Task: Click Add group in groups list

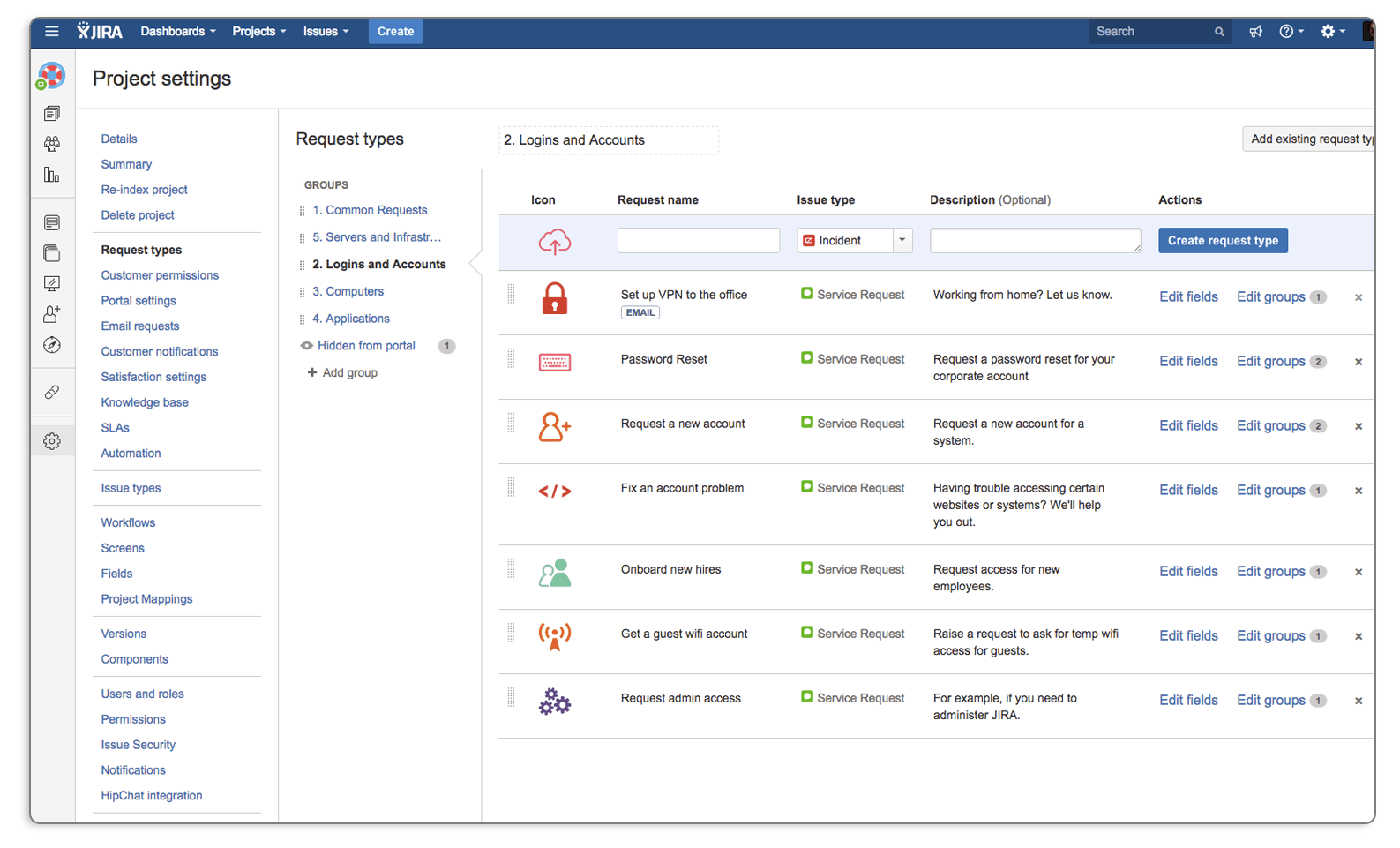Action: [x=342, y=373]
